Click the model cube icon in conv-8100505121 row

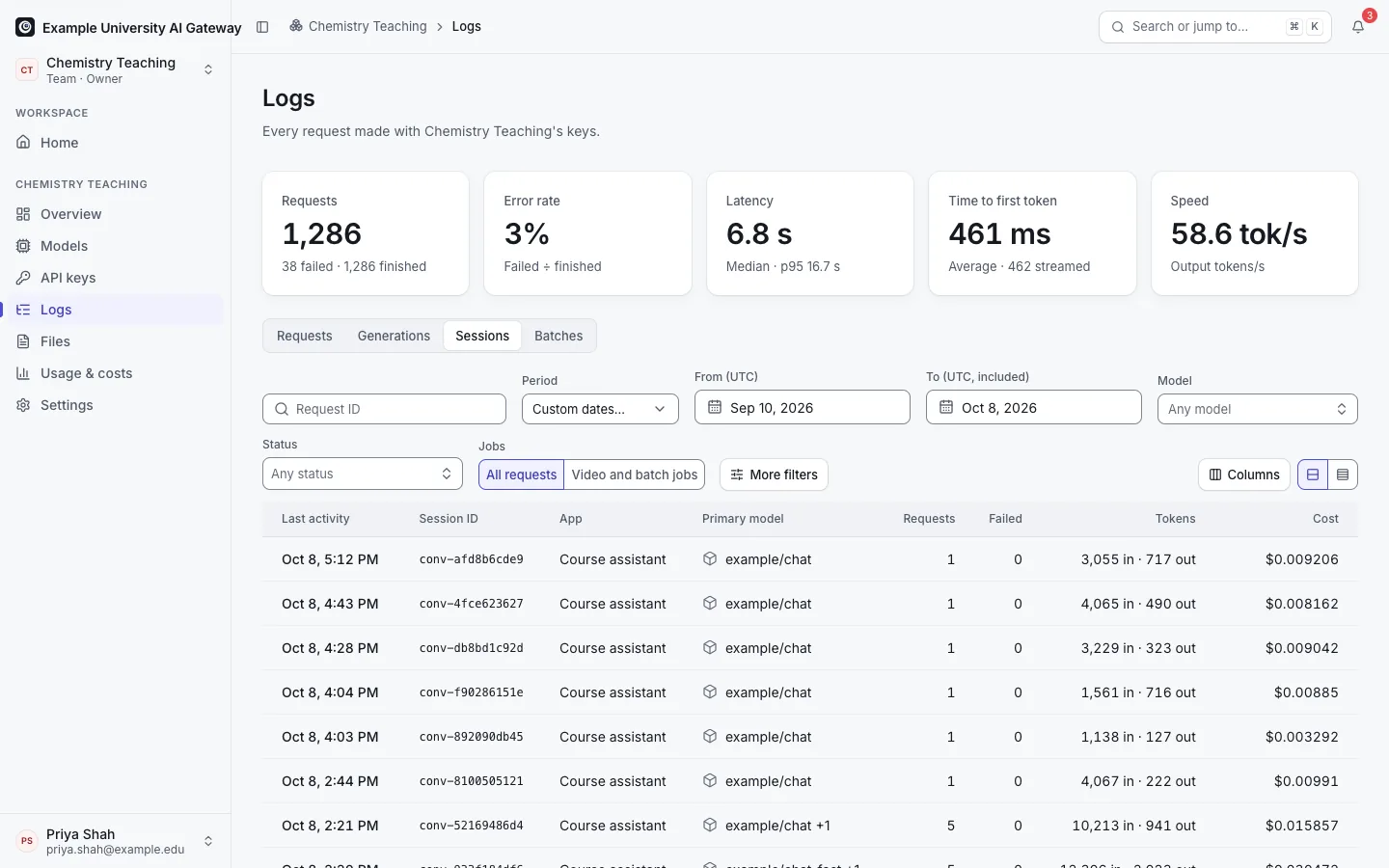710,781
